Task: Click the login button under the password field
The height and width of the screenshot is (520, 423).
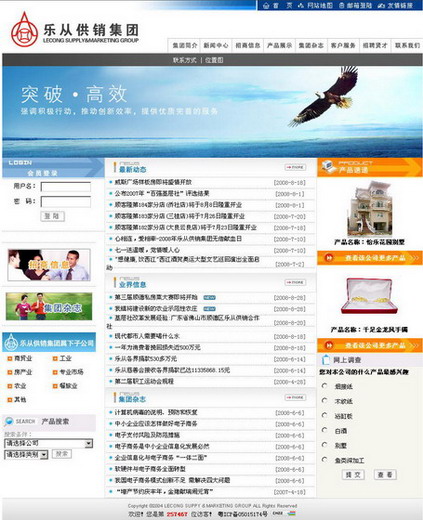Action: click(x=52, y=216)
